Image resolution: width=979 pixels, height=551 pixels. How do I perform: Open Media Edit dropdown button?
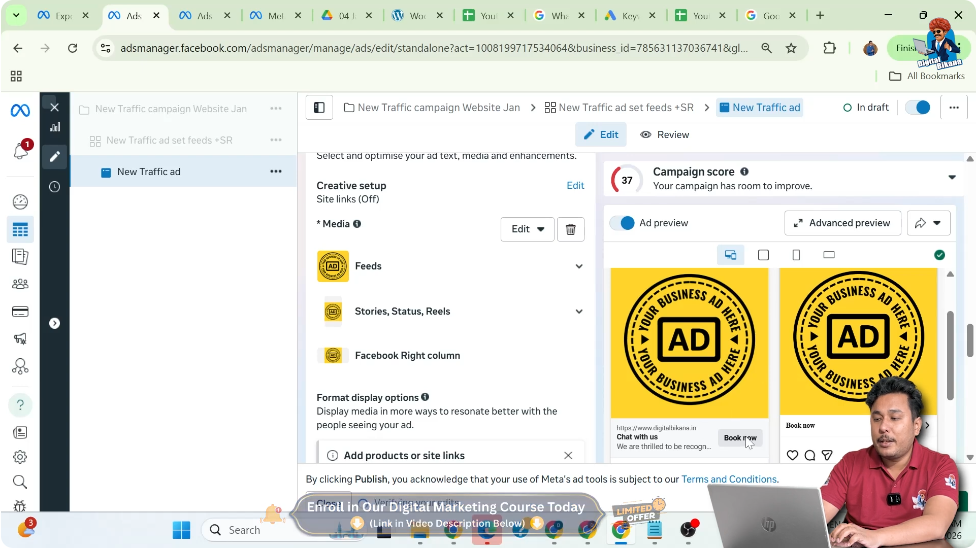[x=527, y=230]
